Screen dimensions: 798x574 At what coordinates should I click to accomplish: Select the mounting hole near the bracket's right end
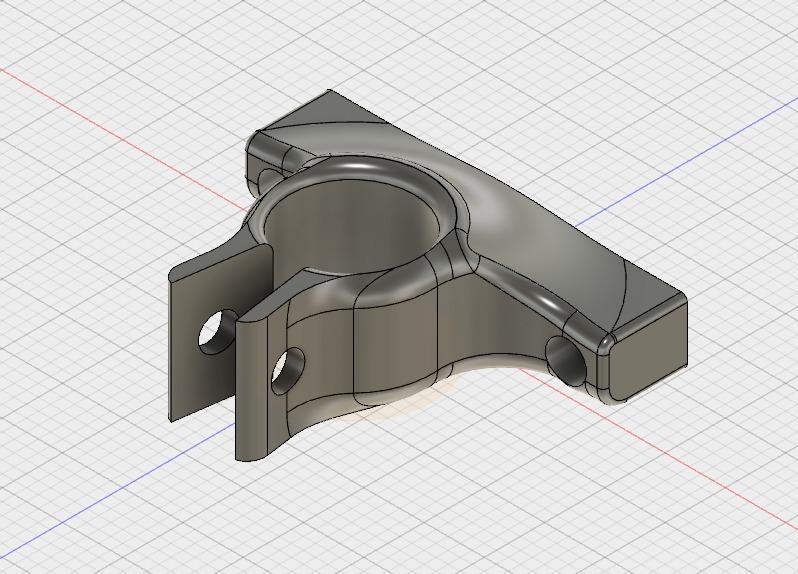(566, 361)
